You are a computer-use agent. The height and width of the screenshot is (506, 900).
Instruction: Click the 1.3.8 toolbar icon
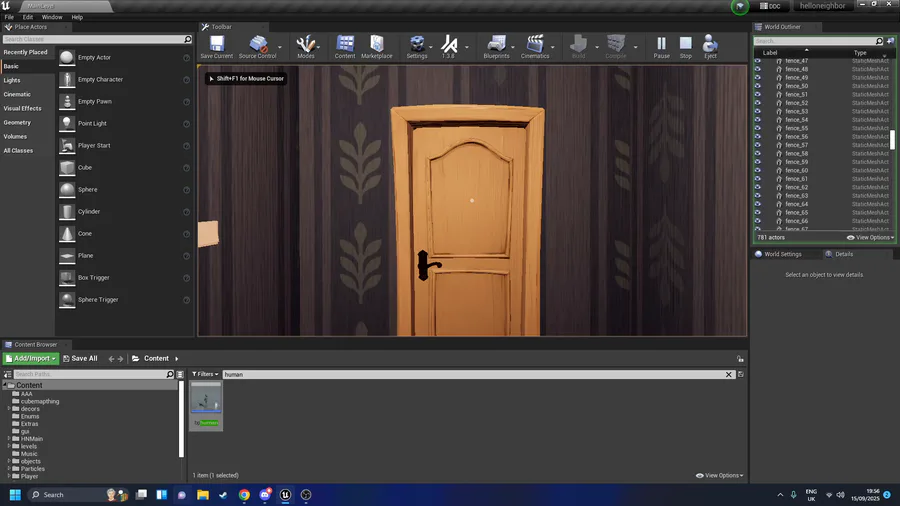(x=449, y=44)
